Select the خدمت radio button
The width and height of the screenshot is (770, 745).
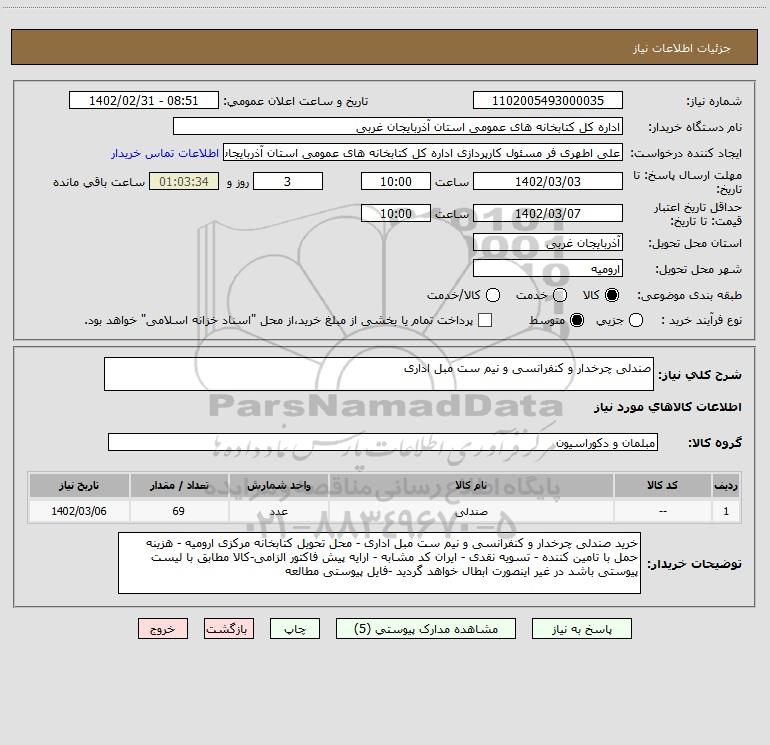(x=560, y=295)
